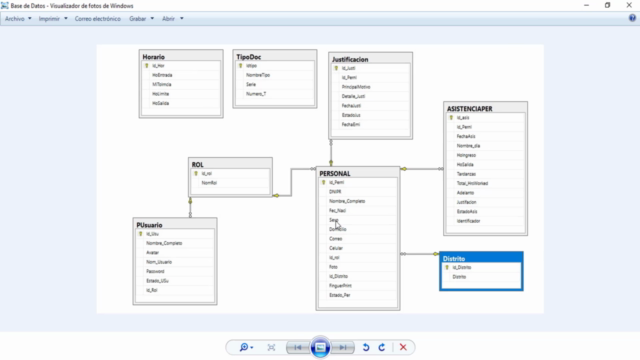The height and width of the screenshot is (360, 640).
Task: Click the Adelanto field in ASISTENCIAPER
Action: tap(465, 193)
